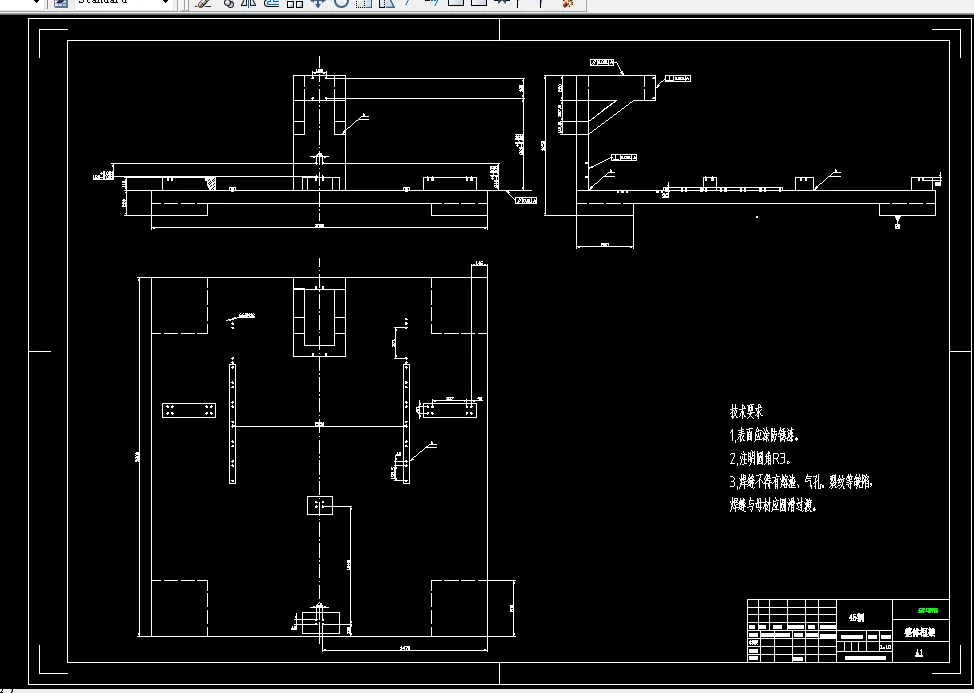Select the Copy tool in Modify toolbar

pyautogui.click(x=228, y=3)
